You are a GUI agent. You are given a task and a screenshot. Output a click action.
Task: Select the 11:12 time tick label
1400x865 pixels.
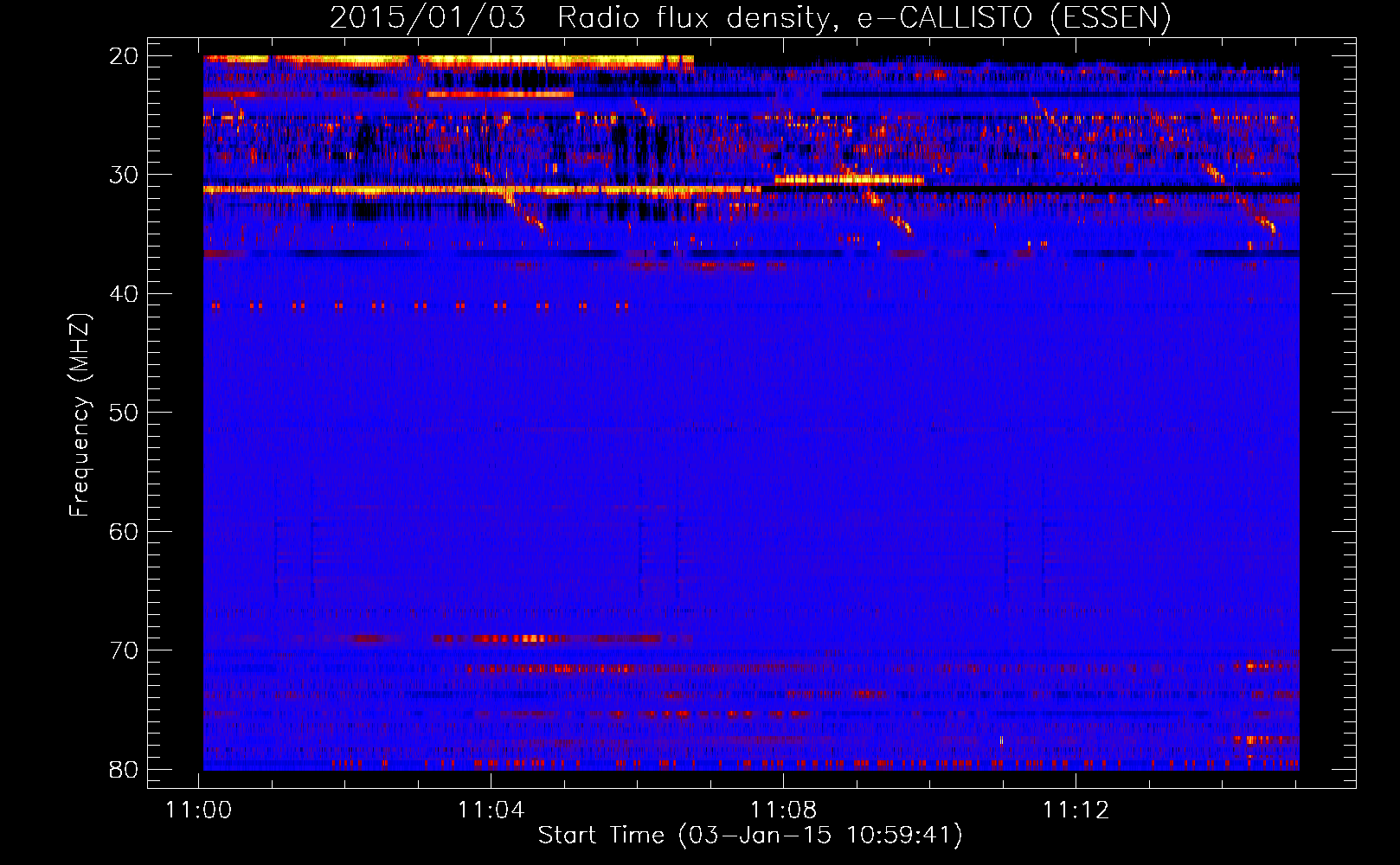point(1076,811)
